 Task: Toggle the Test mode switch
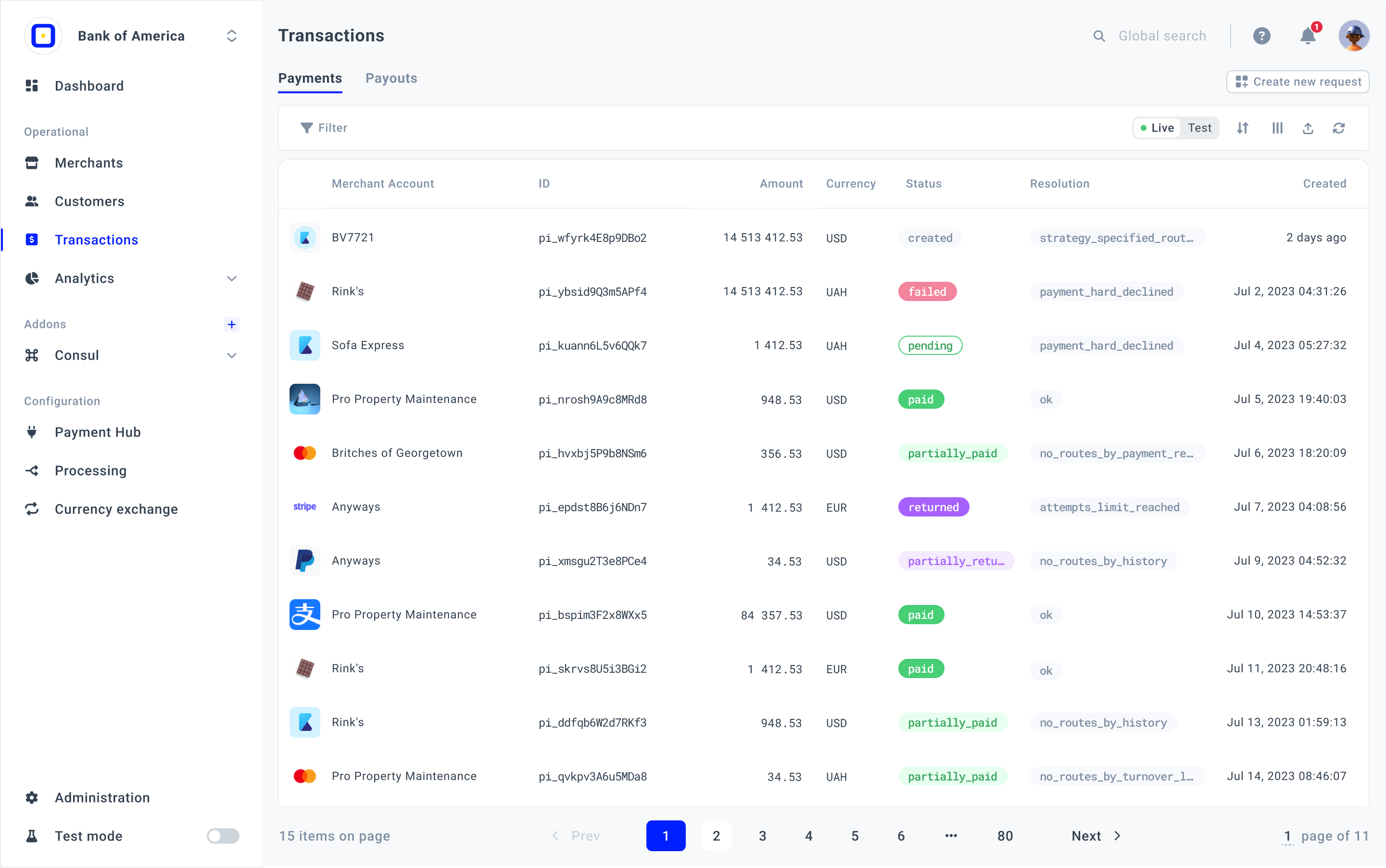pyautogui.click(x=223, y=836)
